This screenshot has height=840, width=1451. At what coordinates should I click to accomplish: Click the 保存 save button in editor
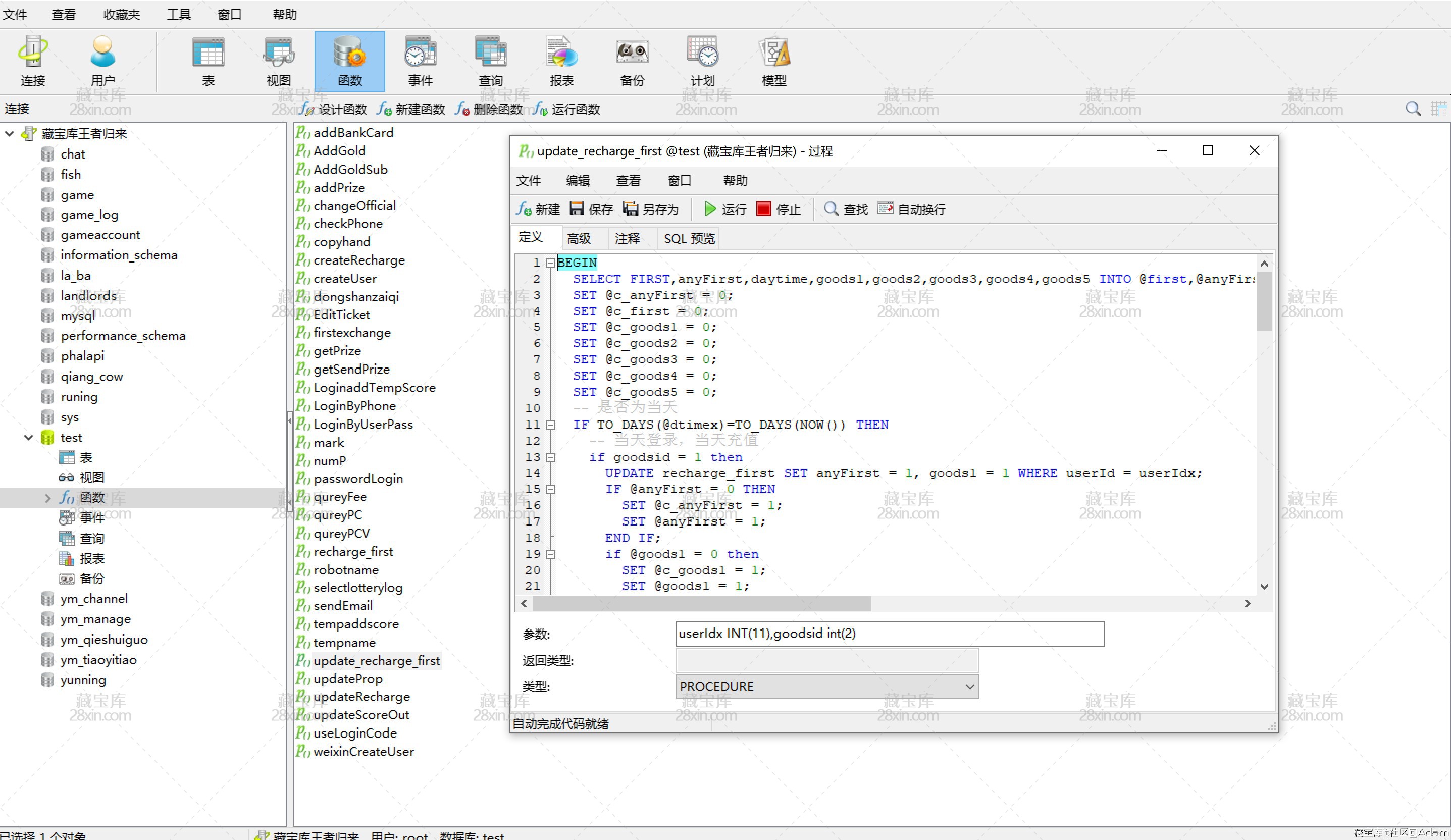[591, 209]
